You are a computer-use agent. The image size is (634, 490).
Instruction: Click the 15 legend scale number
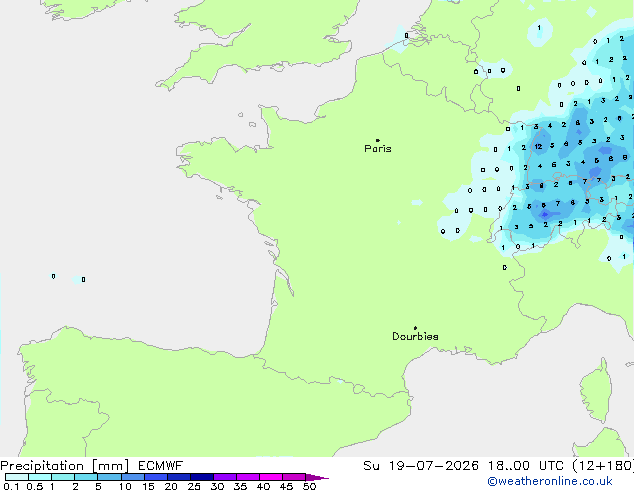(x=148, y=486)
